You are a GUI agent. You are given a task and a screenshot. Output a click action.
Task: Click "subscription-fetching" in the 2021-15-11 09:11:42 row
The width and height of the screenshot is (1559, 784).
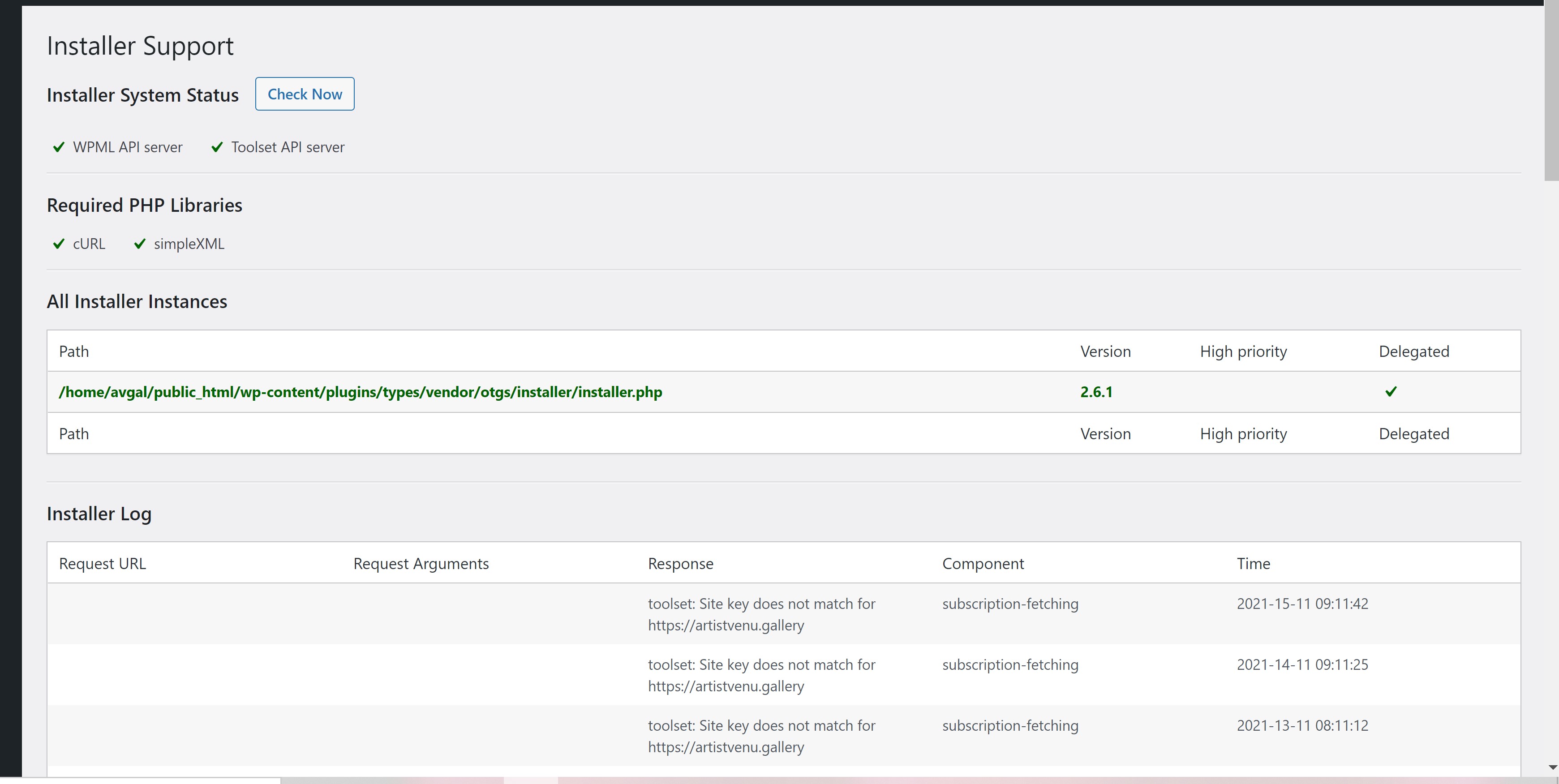[1011, 604]
